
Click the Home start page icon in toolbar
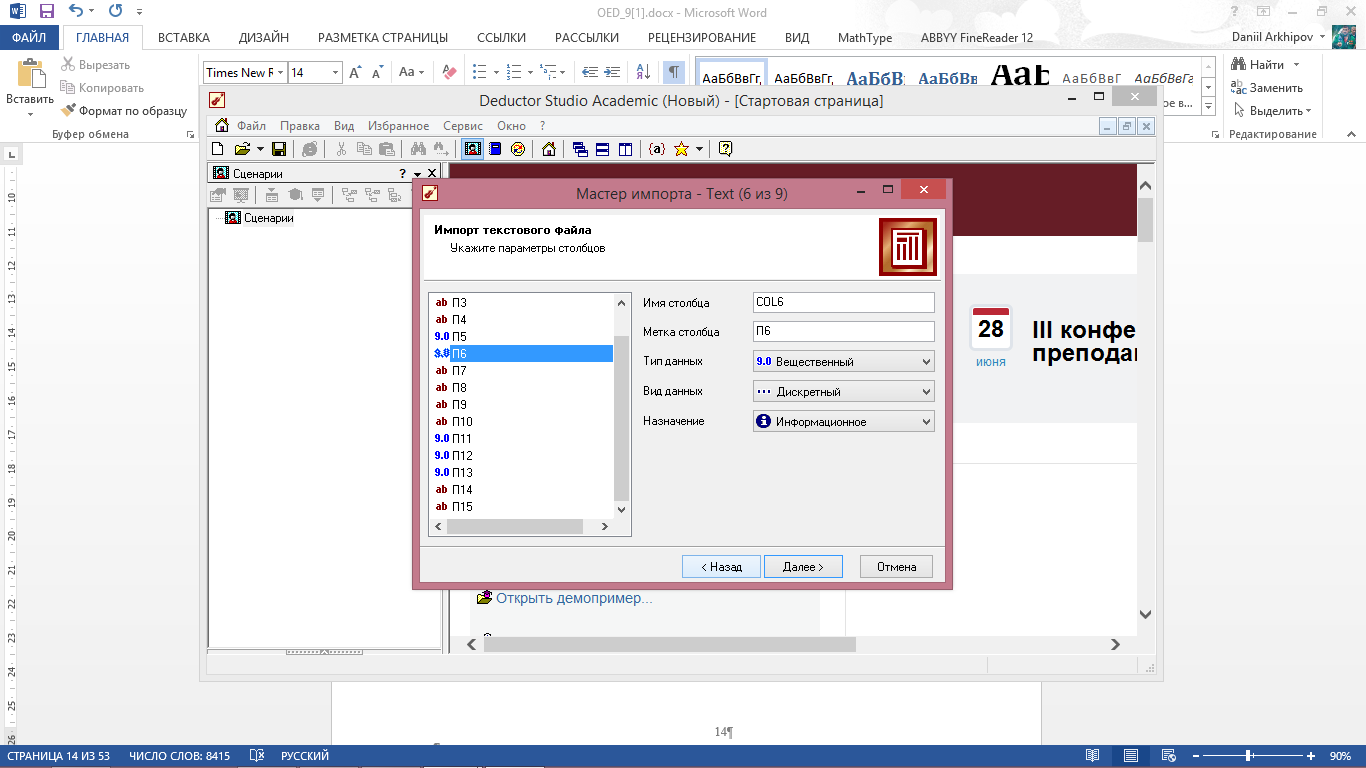(x=549, y=149)
